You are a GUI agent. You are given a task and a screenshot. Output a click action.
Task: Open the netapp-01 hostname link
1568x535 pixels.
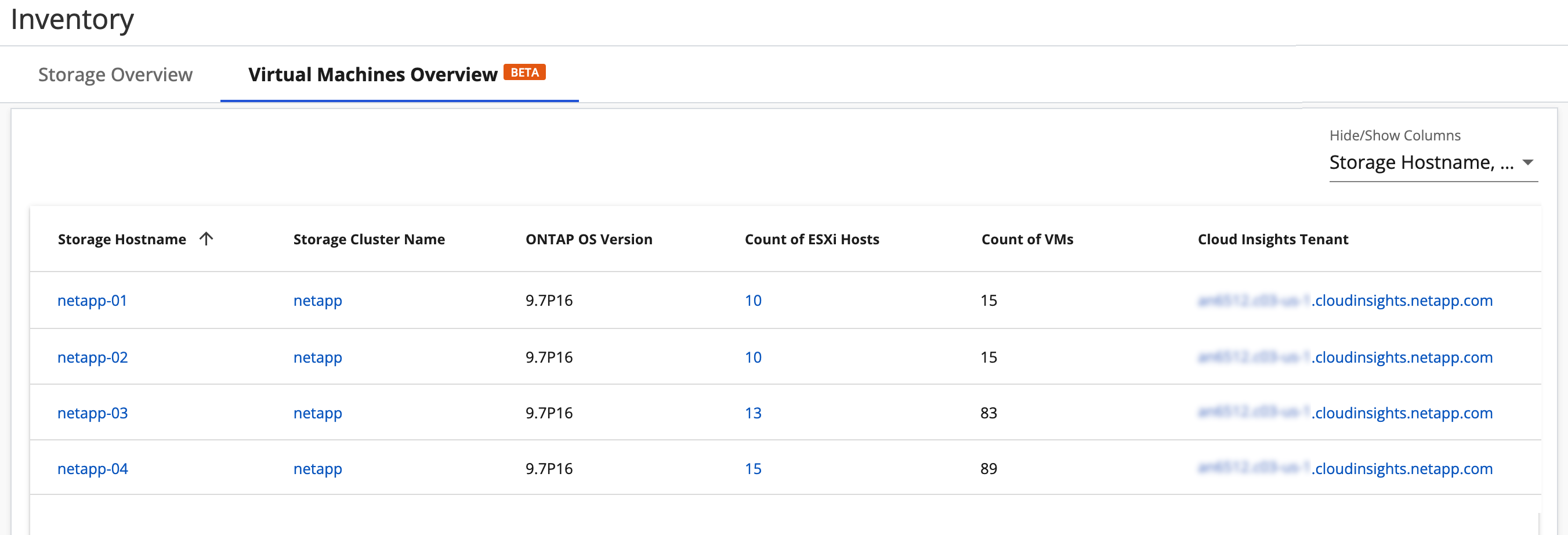point(92,300)
